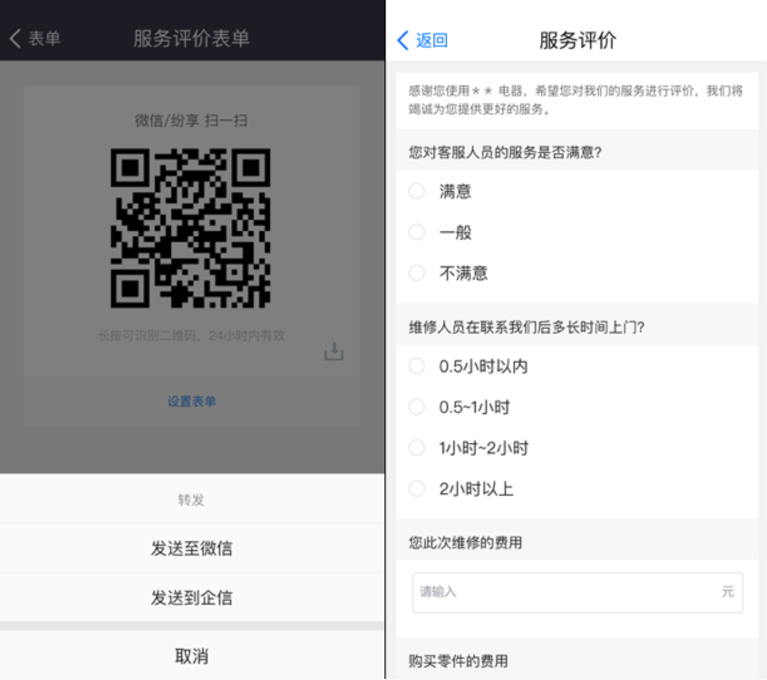Screen dimensions: 767x680
Task: Tap the 您此次维修的费用 label
Action: tap(465, 543)
